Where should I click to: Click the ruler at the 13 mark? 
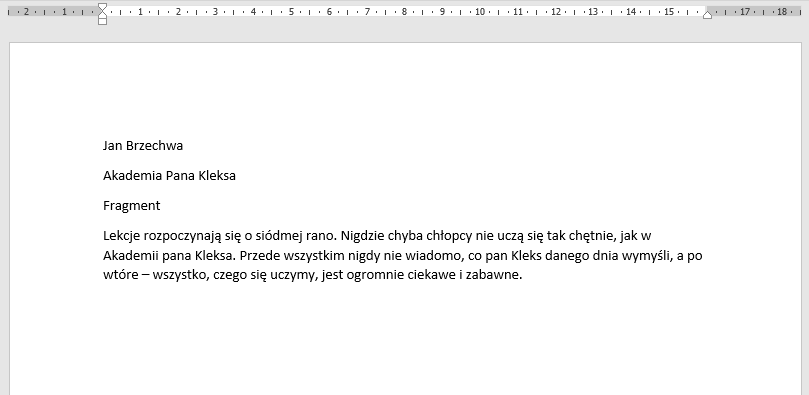click(593, 11)
